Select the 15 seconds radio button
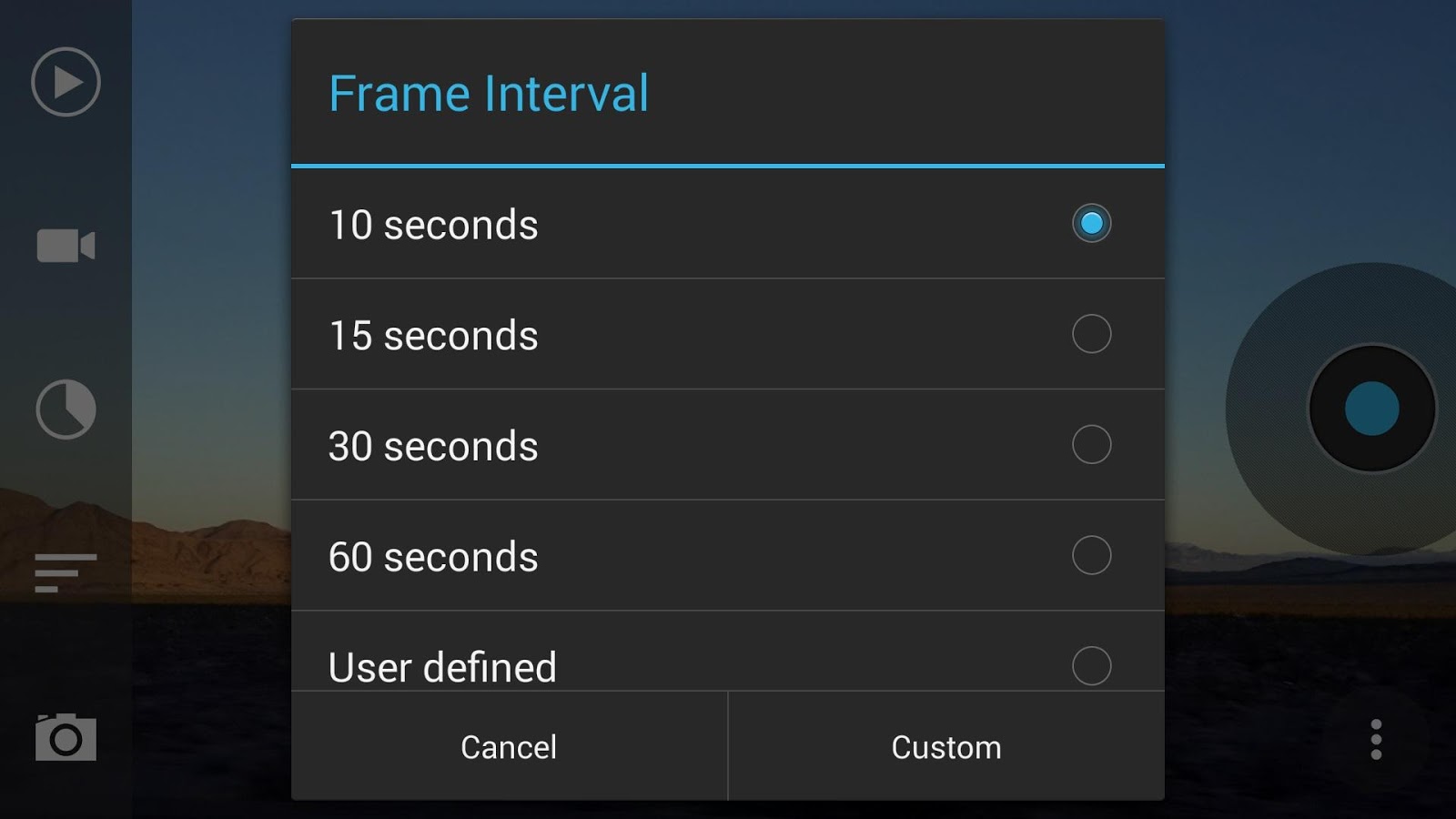The width and height of the screenshot is (1456, 819). click(1092, 334)
